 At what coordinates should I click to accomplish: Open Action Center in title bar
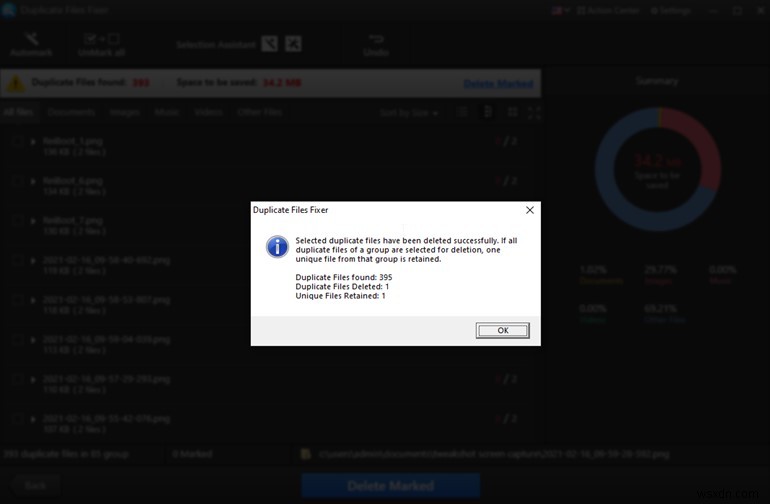[608, 10]
